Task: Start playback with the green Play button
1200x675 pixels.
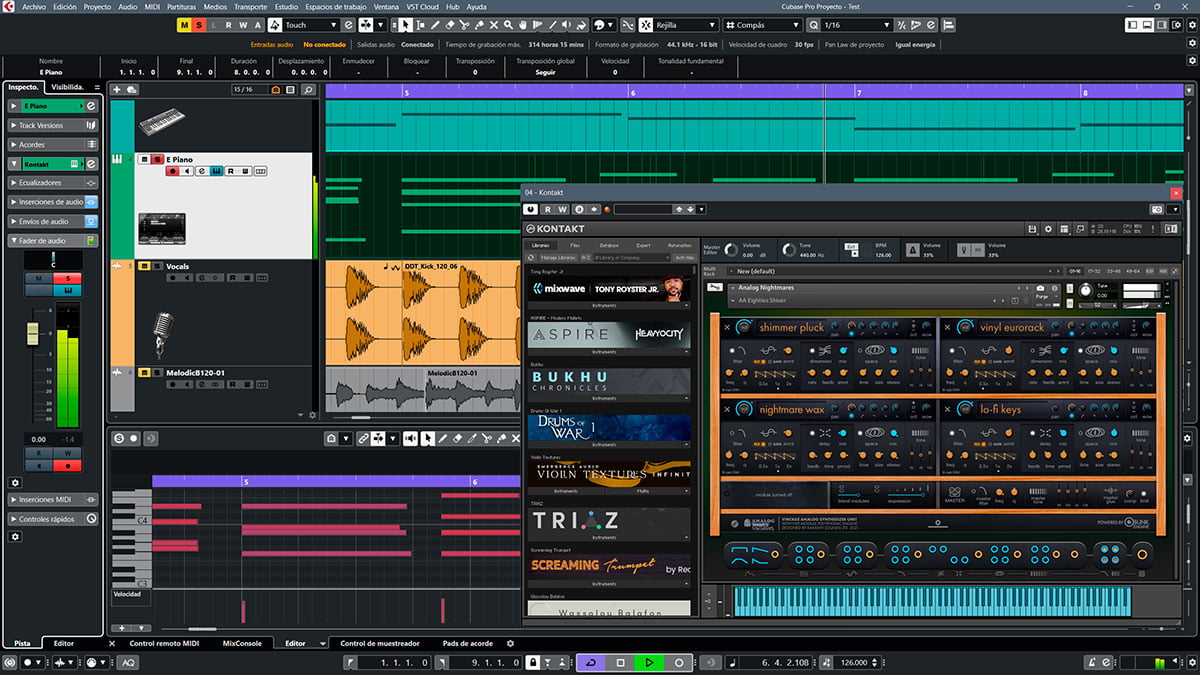Action: 649,662
